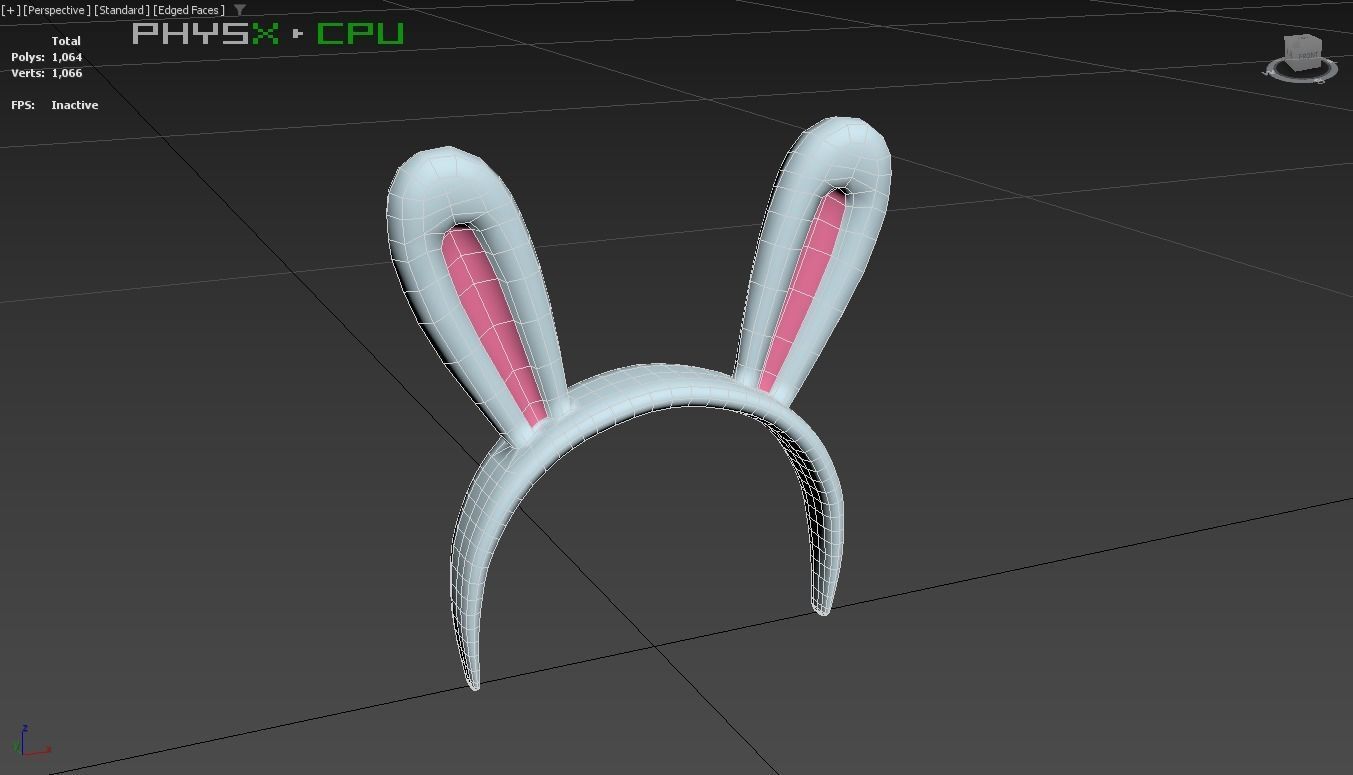Click the world axis tripod icon

pos(33,741)
